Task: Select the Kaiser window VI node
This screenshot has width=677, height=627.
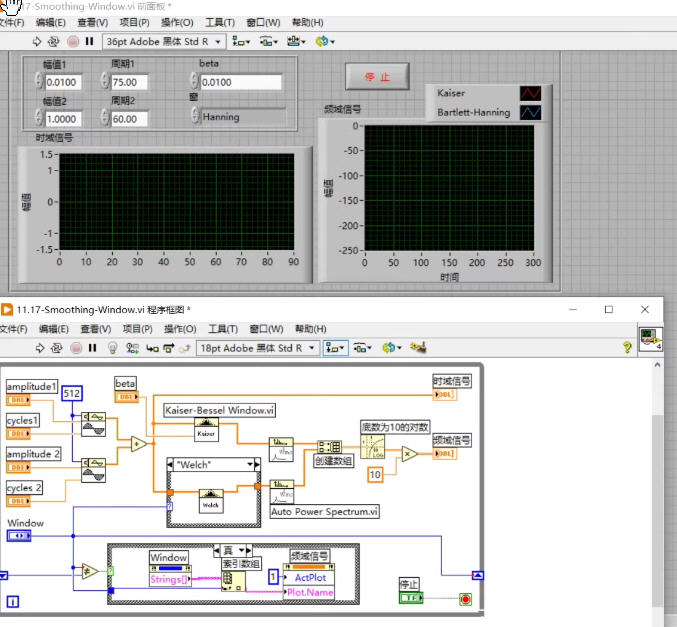Action: (x=206, y=430)
